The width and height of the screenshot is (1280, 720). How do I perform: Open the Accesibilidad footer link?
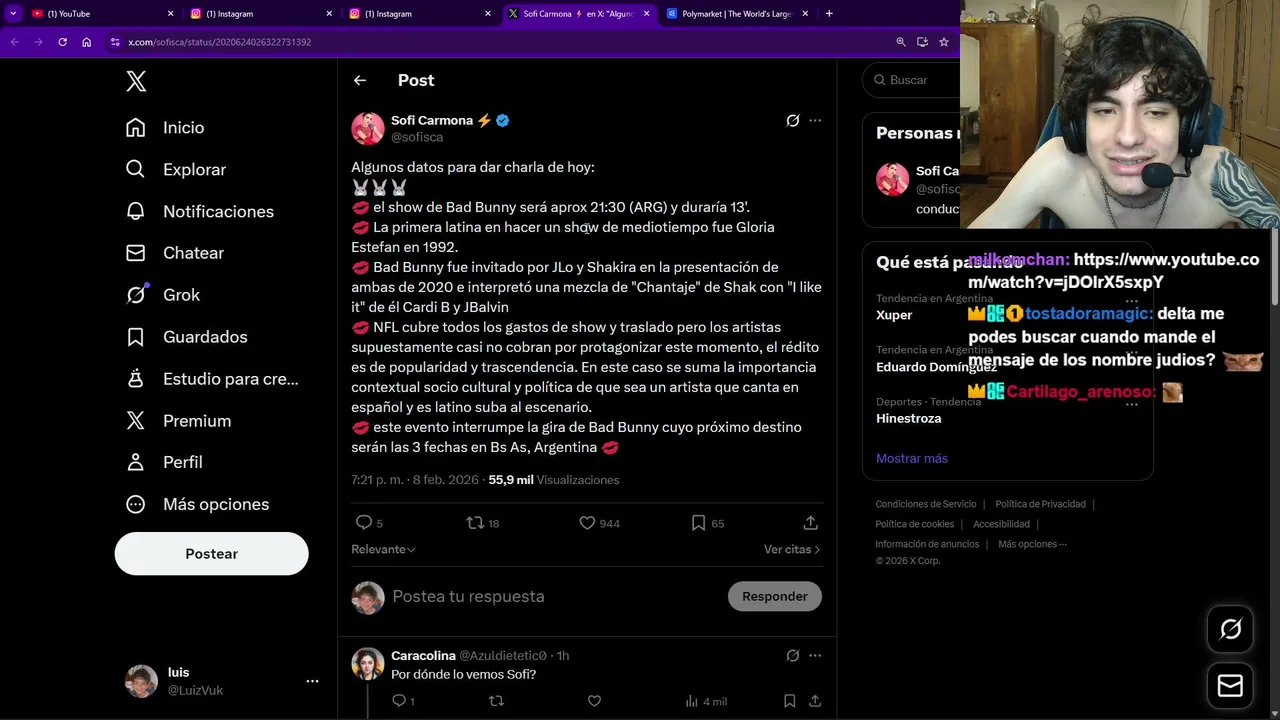click(x=1001, y=524)
